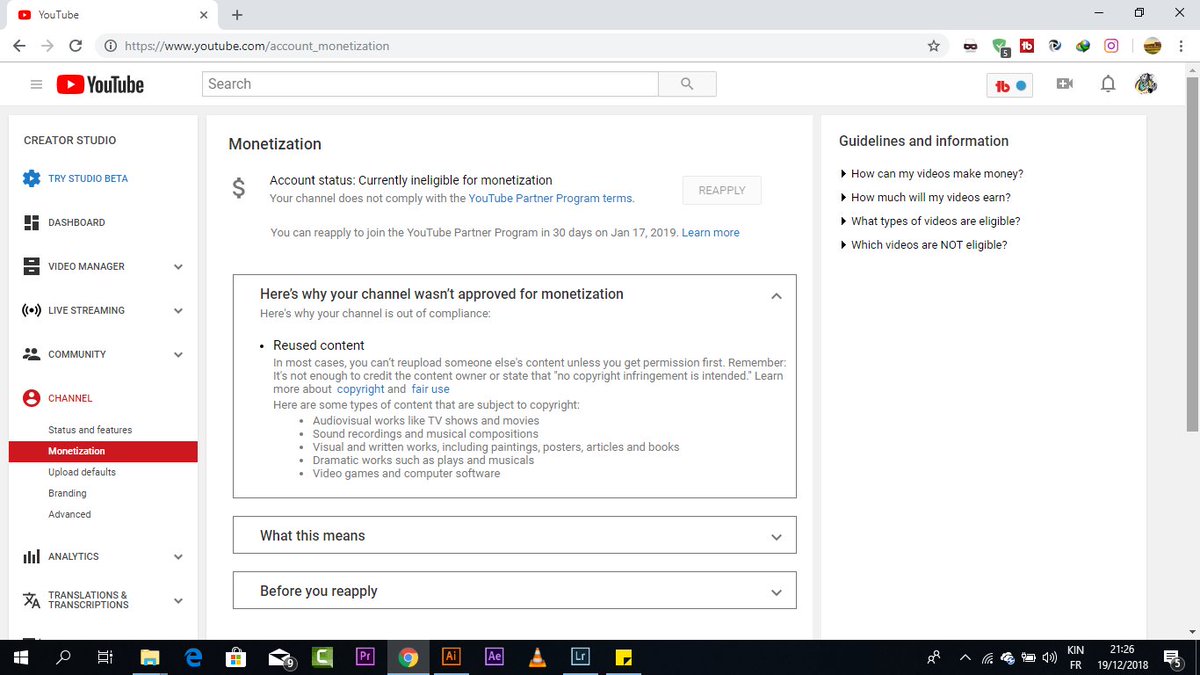This screenshot has width=1200, height=675.
Task: Open the AdGuard shield extension
Action: pos(999,46)
